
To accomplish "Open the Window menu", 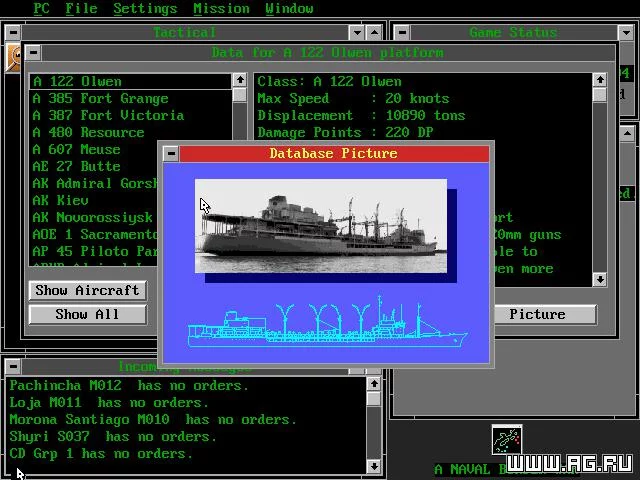I will 289,8.
